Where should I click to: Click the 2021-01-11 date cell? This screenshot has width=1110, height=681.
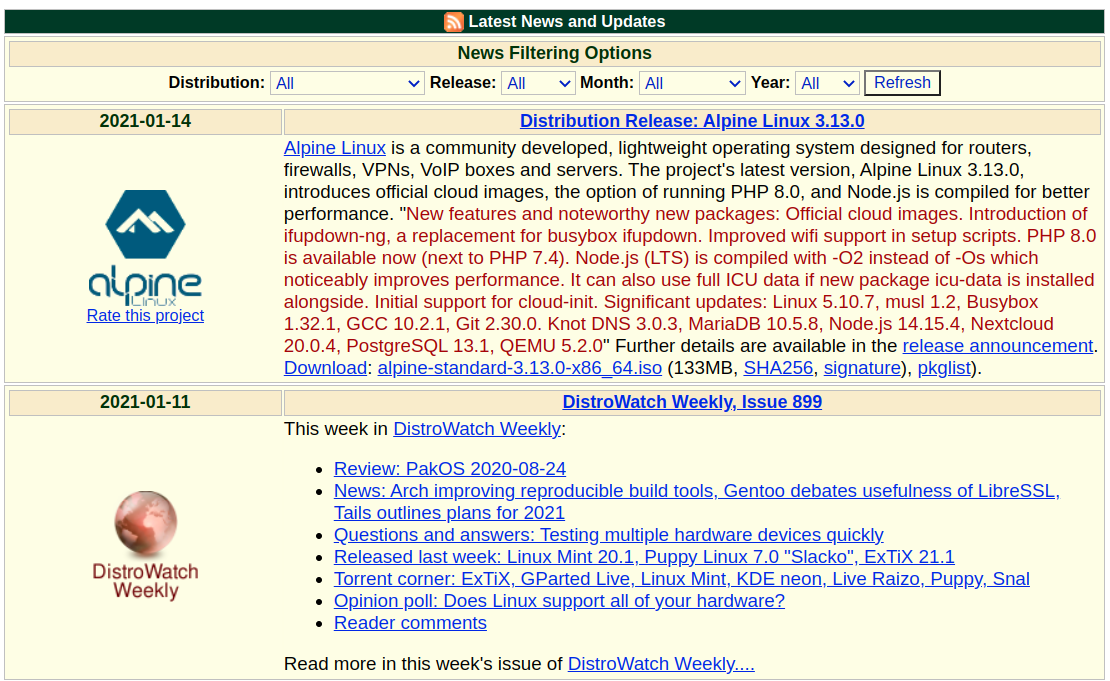pyautogui.click(x=145, y=402)
